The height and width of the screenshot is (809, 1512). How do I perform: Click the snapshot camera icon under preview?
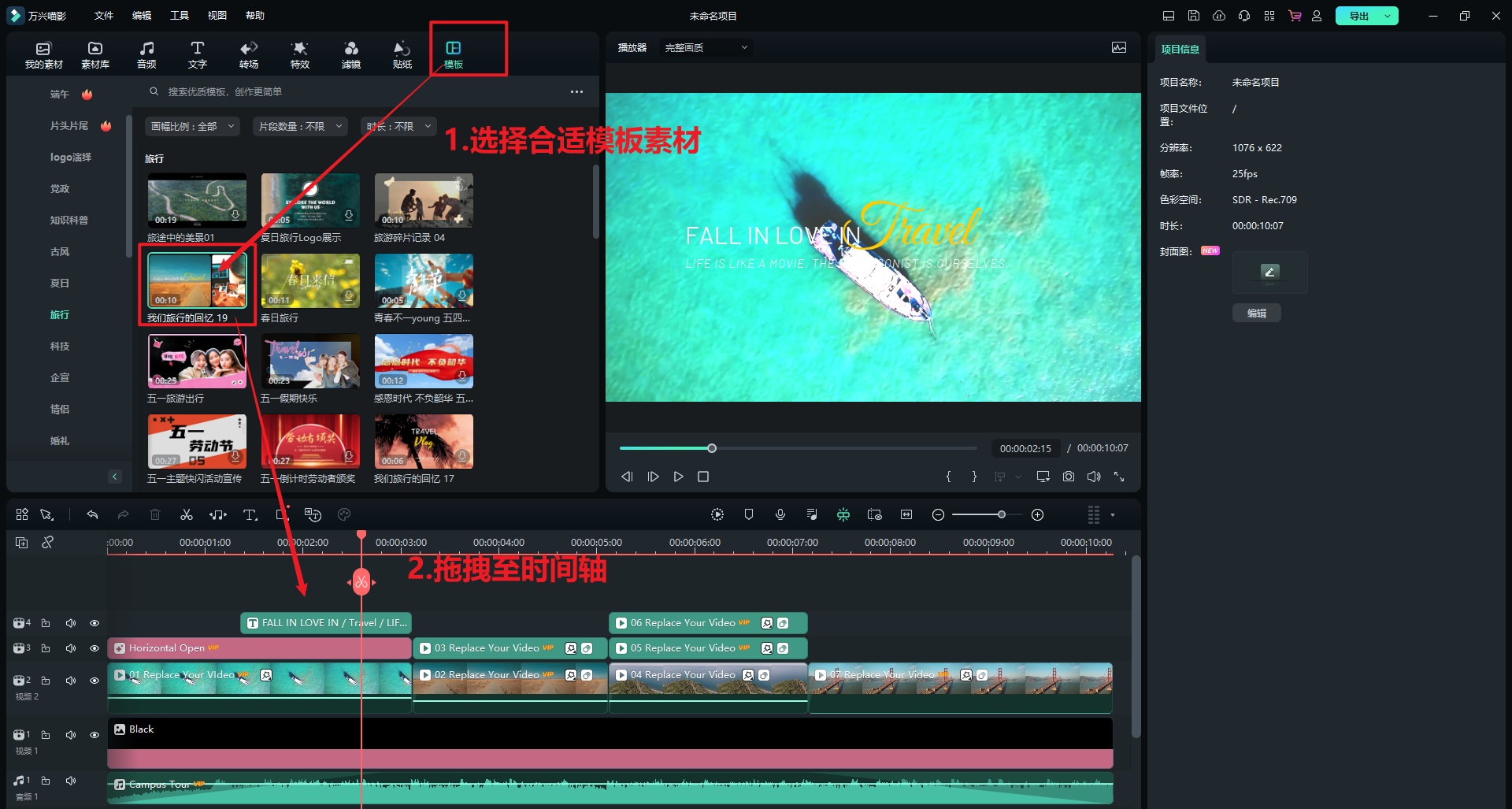1068,477
